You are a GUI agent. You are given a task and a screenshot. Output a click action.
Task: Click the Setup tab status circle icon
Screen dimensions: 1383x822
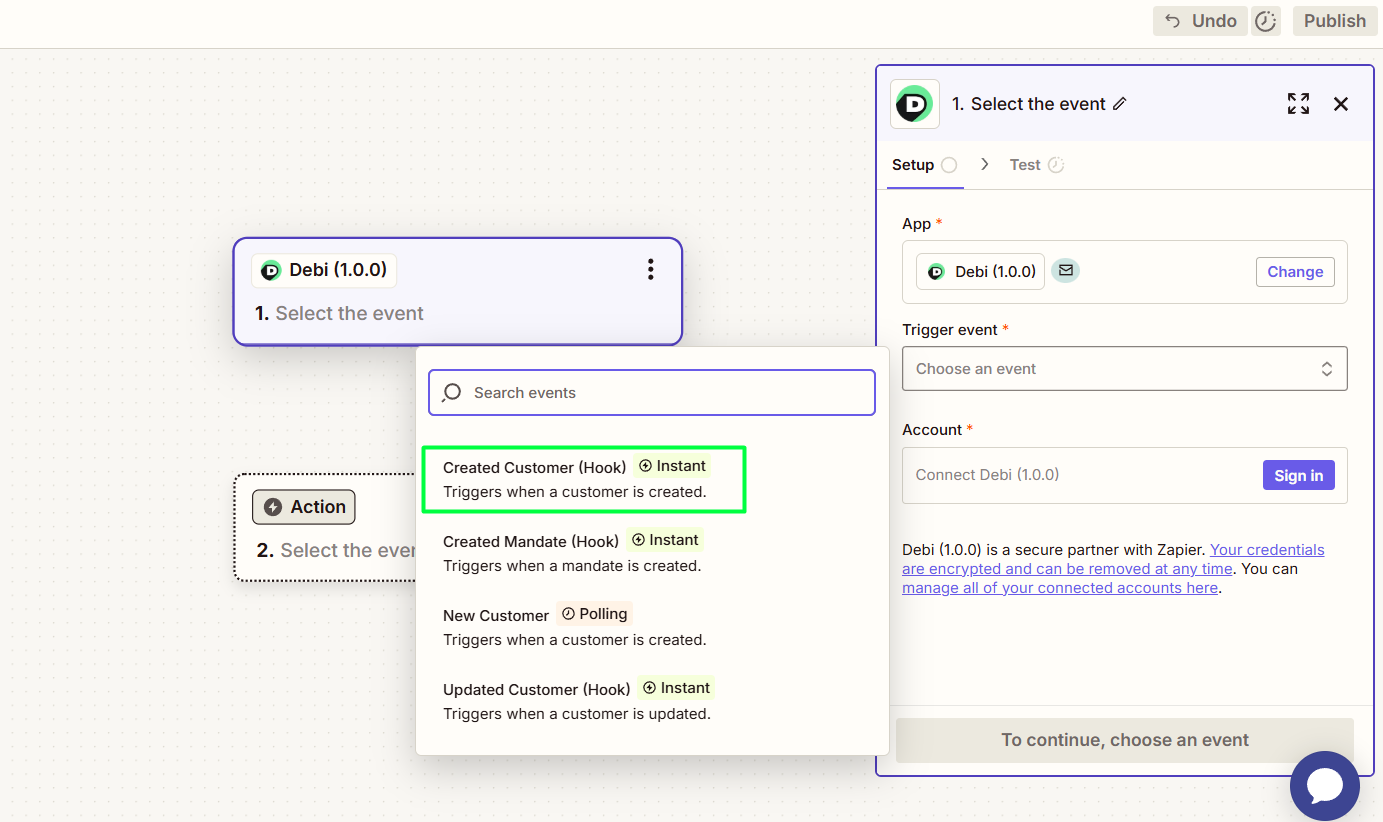coord(949,165)
